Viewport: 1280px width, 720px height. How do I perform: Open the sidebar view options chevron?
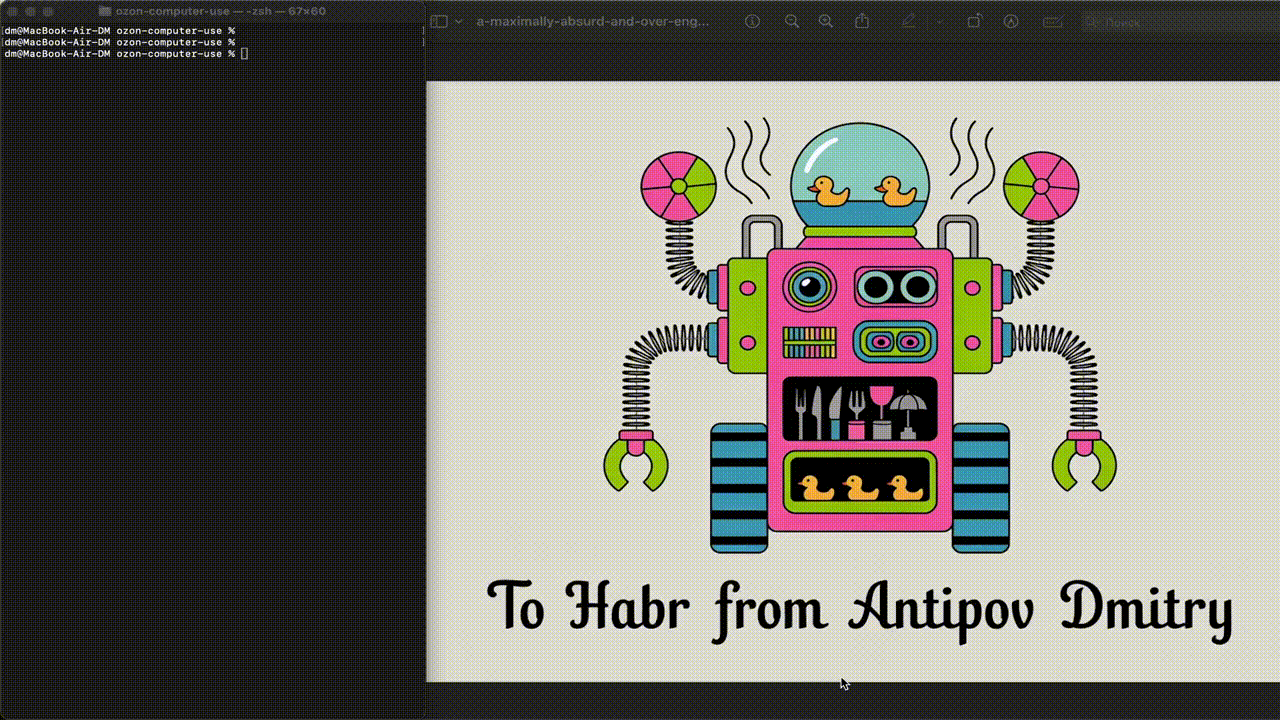tap(458, 21)
